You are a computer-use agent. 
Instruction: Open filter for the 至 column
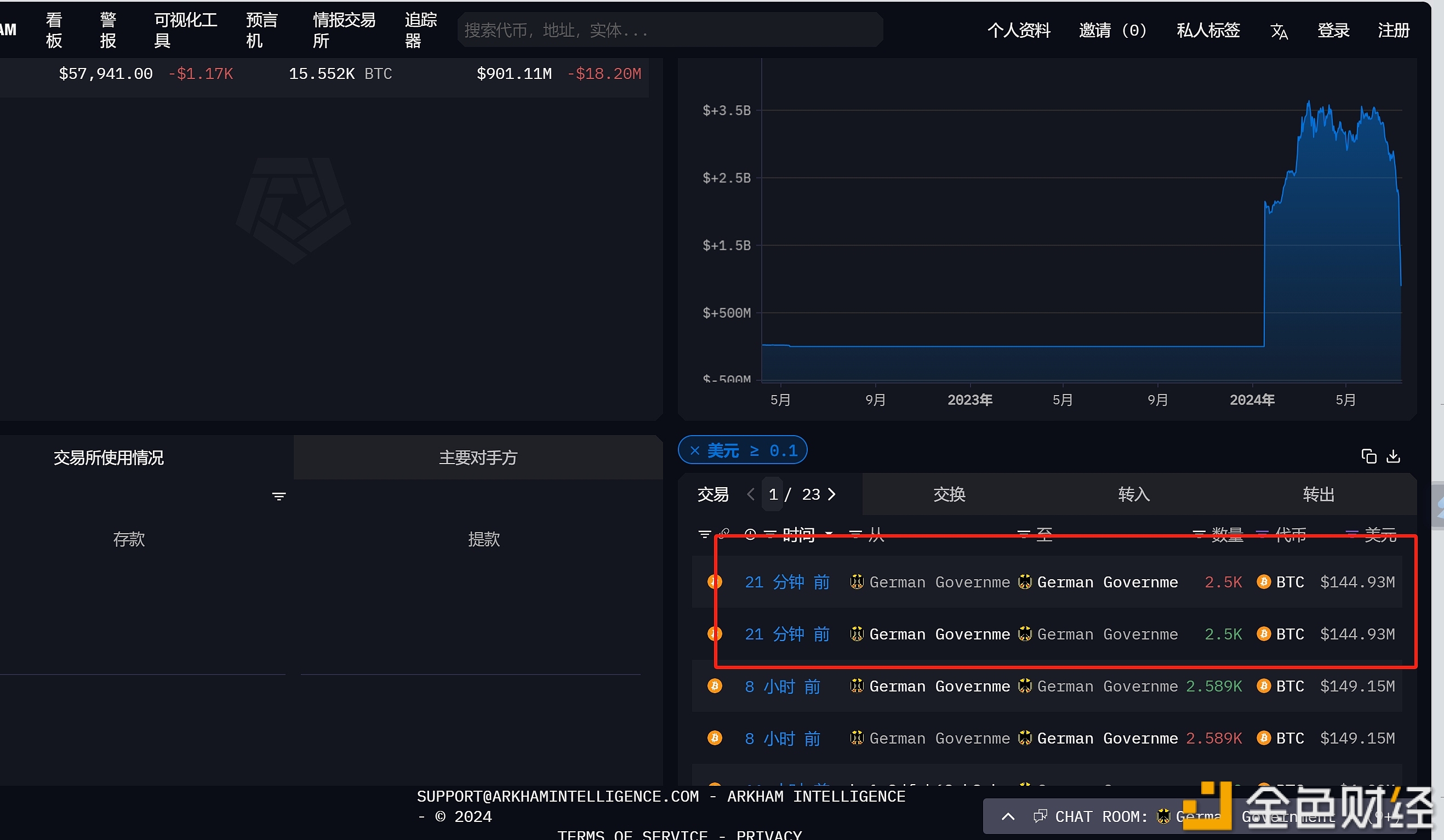point(1024,535)
